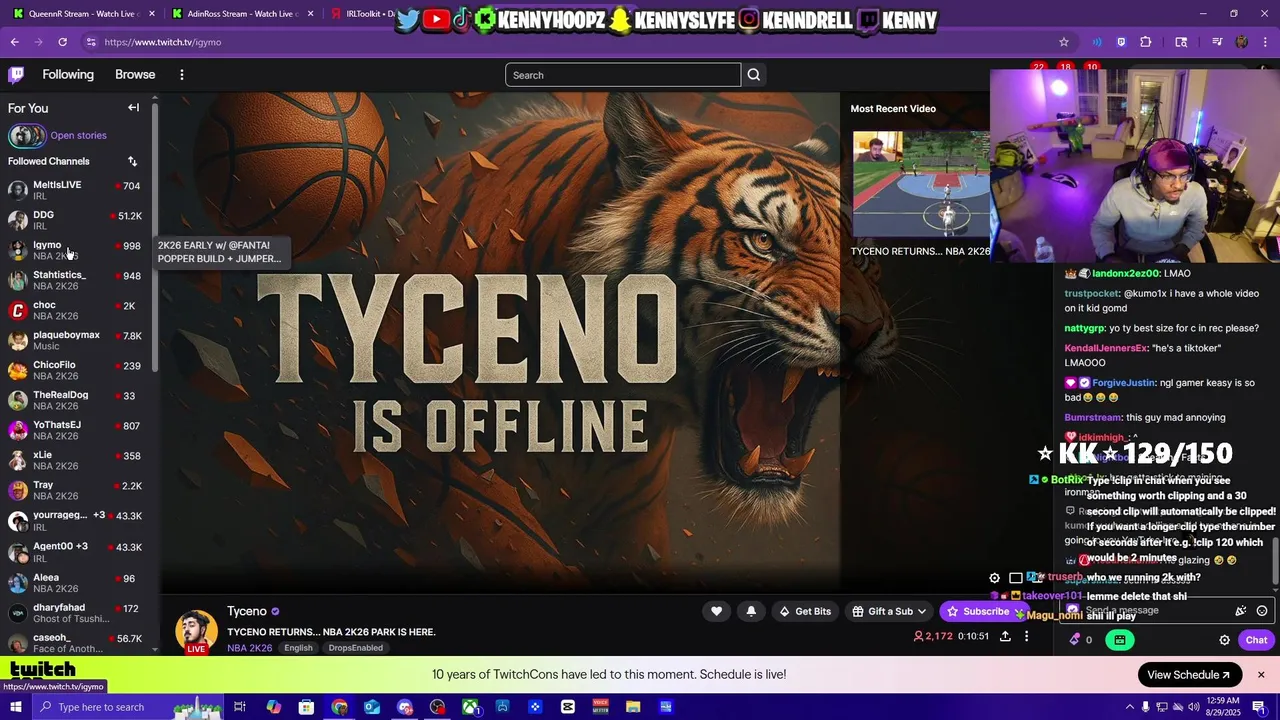The height and width of the screenshot is (720, 1280).
Task: Open DDG channel in sidebar
Action: (75, 220)
